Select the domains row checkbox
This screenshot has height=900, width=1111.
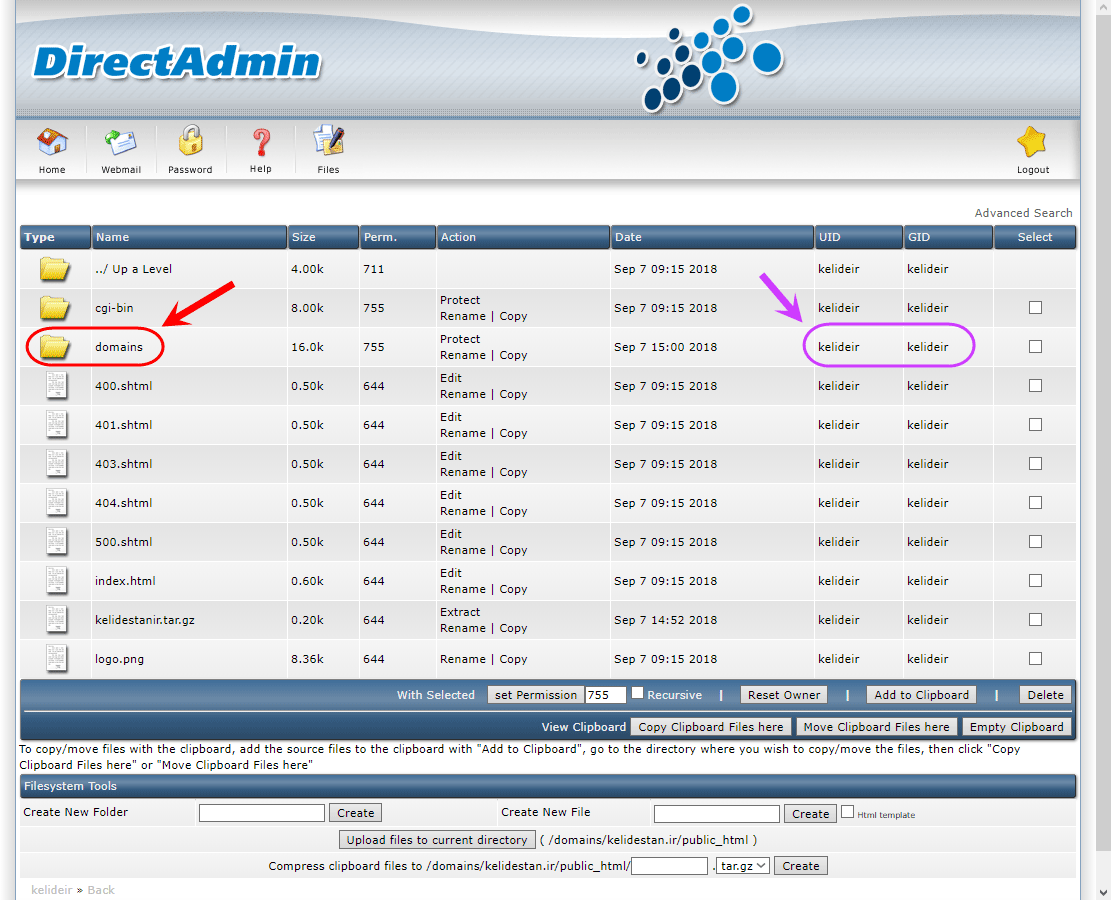pos(1035,347)
